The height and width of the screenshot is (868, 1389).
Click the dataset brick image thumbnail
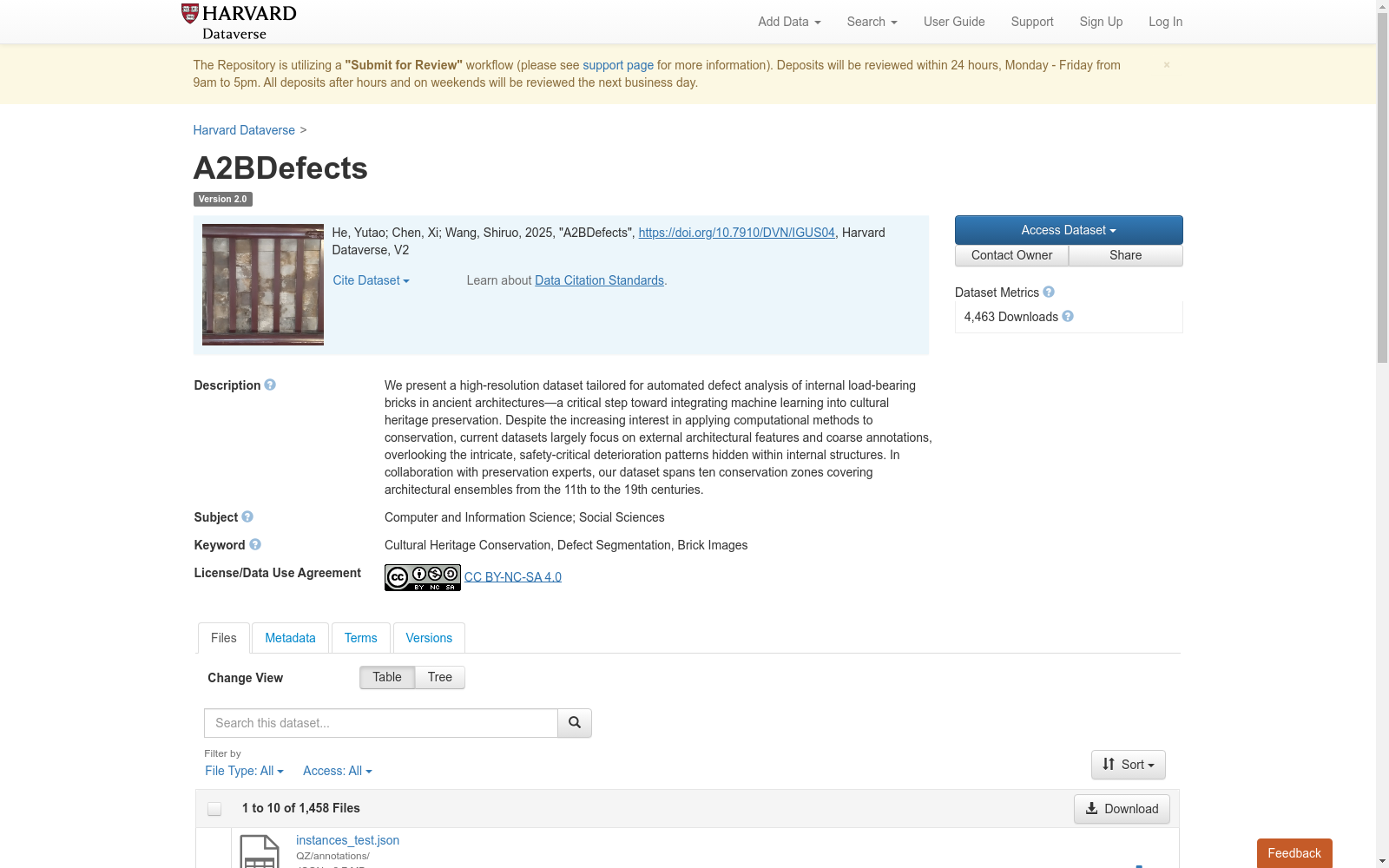pos(263,285)
